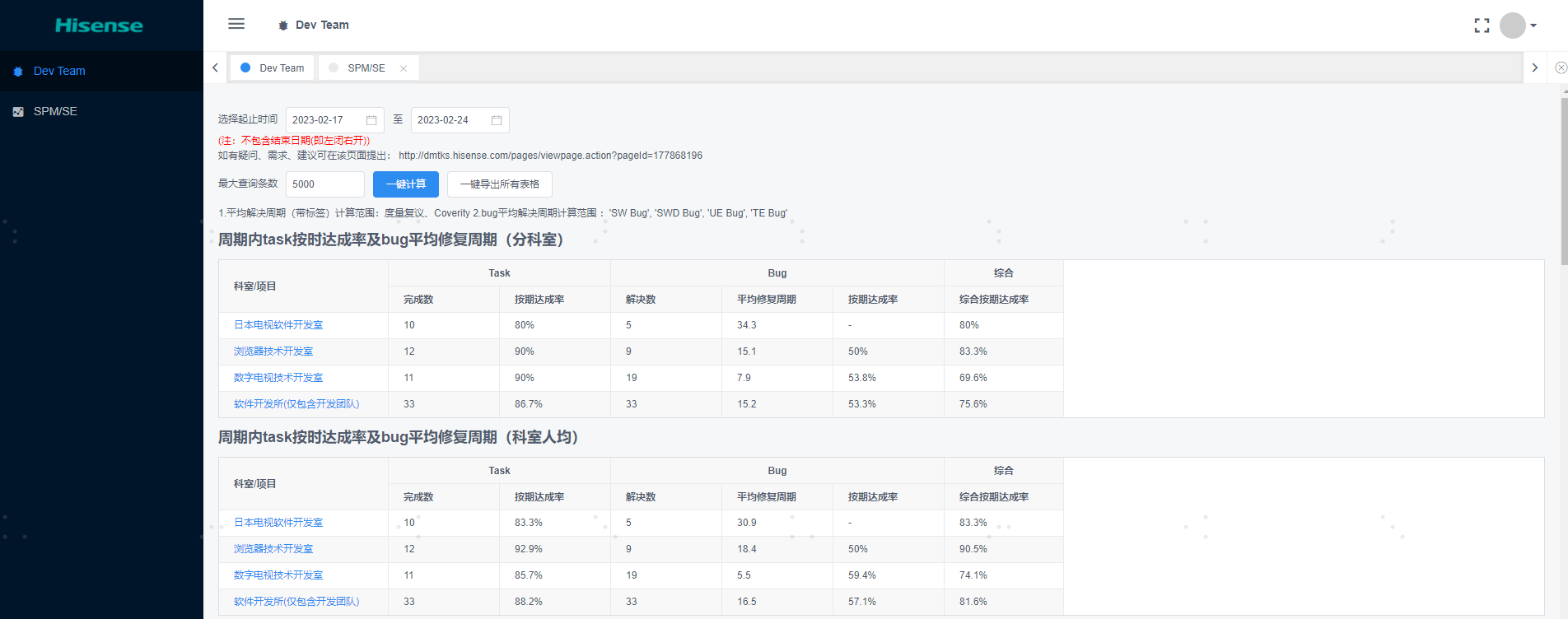
Task: Click the 一键导出所有表格 button
Action: [x=499, y=184]
